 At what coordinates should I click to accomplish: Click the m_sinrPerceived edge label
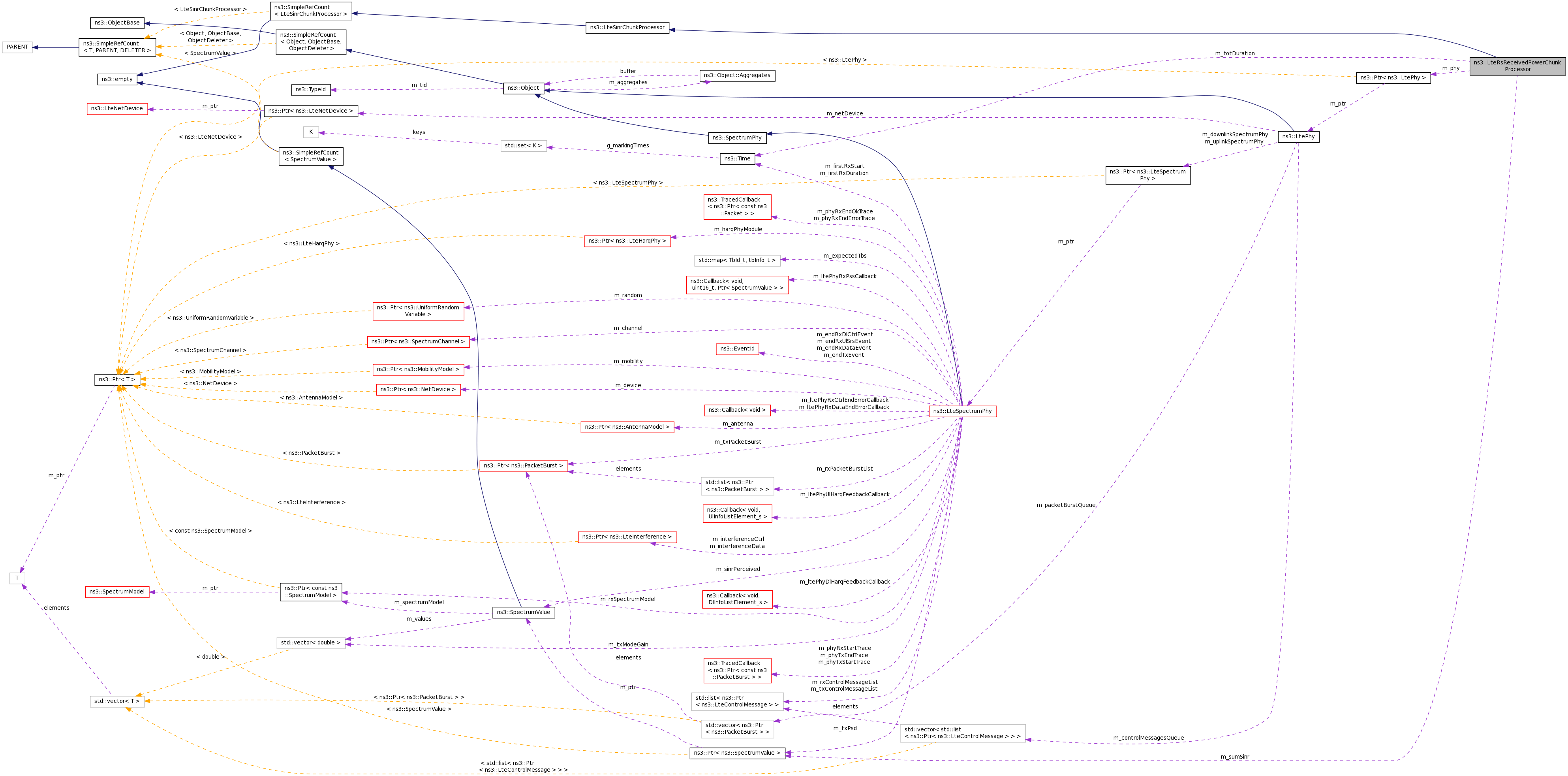[x=738, y=569]
